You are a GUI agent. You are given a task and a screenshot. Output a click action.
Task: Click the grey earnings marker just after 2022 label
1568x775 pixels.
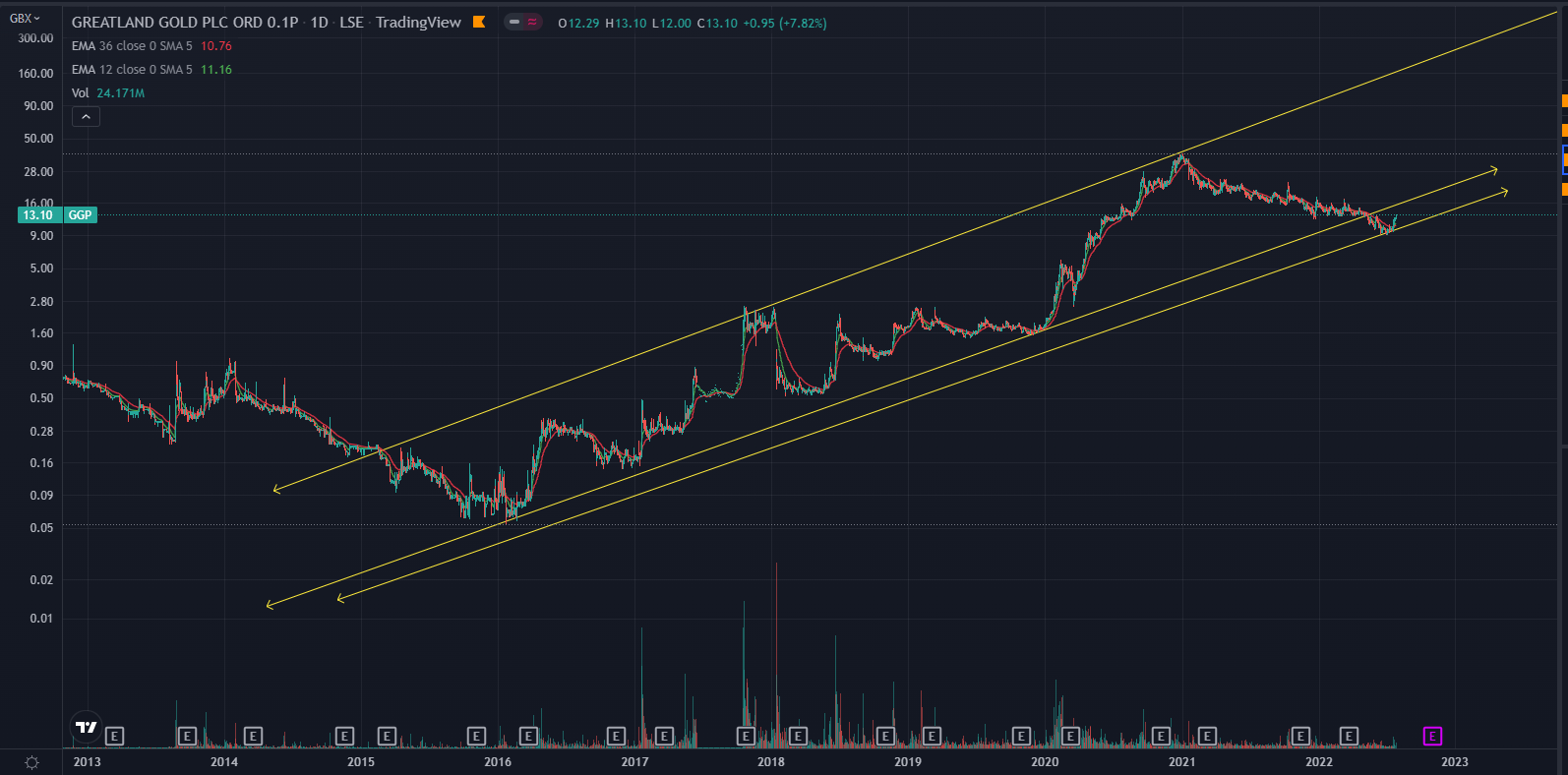tap(1349, 736)
